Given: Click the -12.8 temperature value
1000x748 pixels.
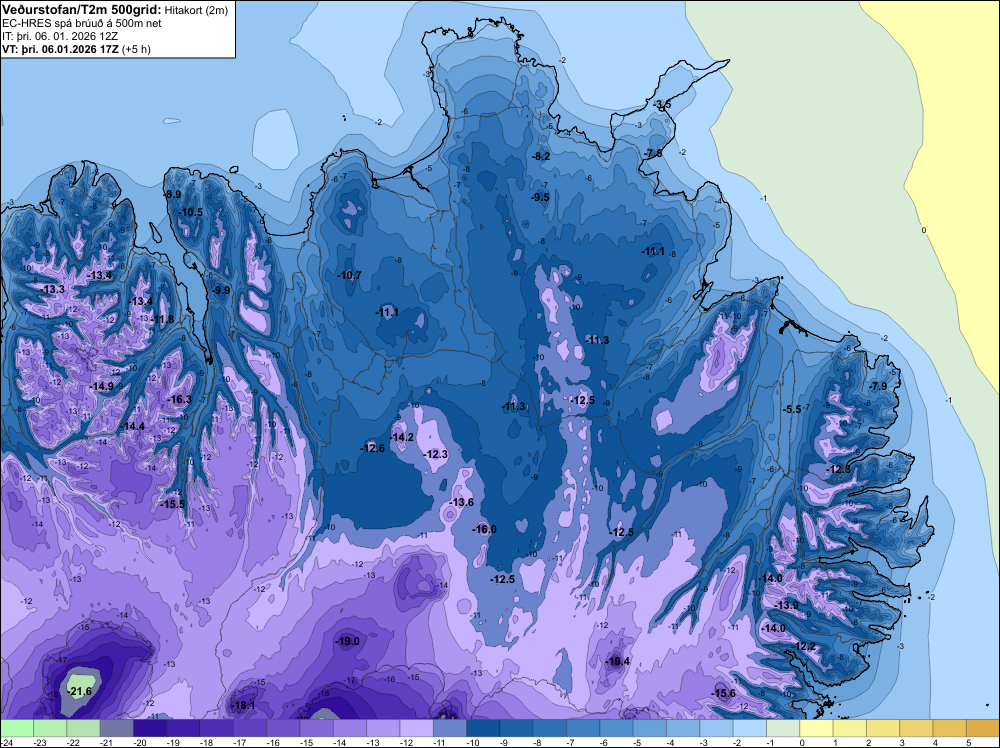Looking at the screenshot, I should [x=839, y=469].
